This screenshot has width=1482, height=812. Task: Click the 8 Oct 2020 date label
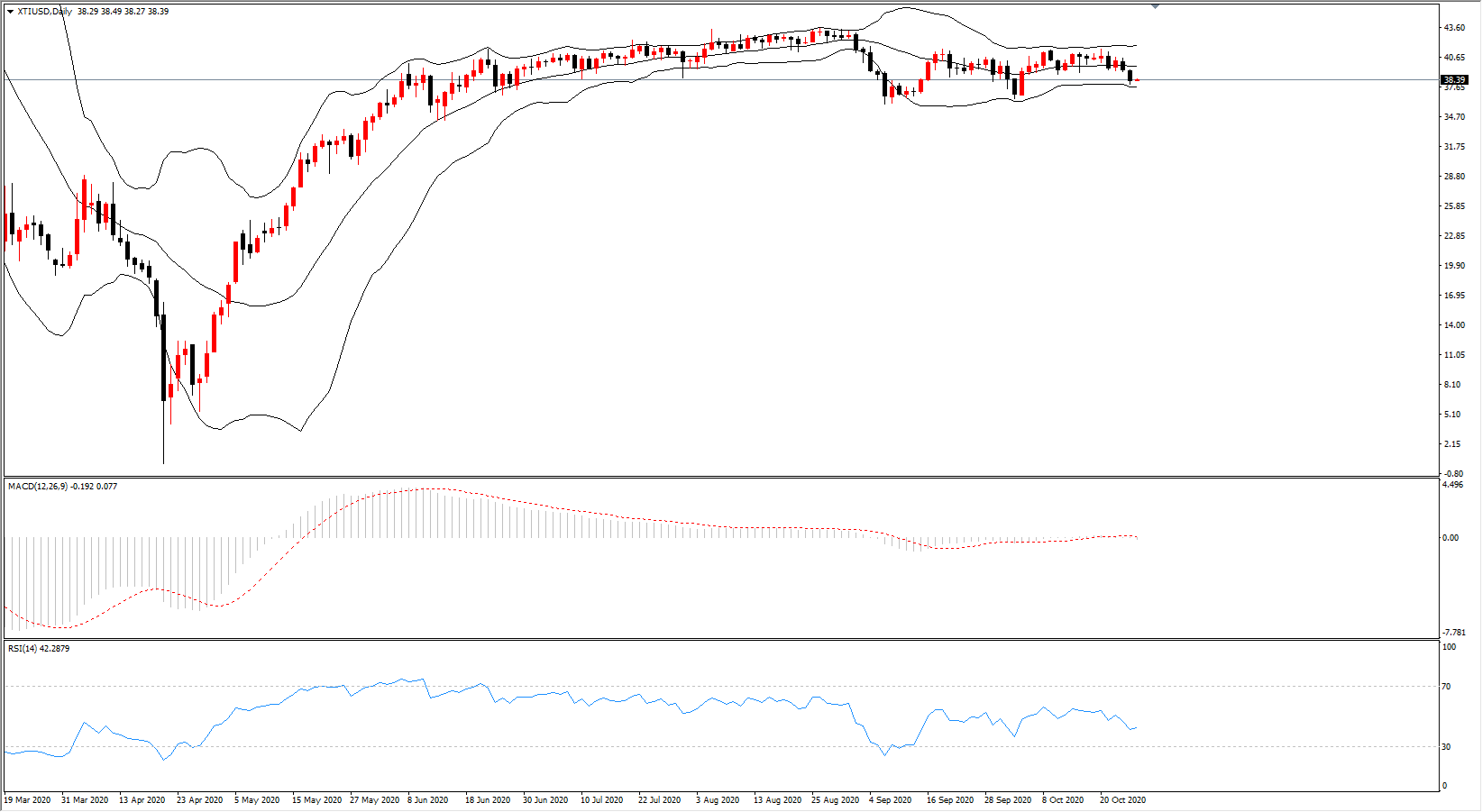click(1063, 800)
